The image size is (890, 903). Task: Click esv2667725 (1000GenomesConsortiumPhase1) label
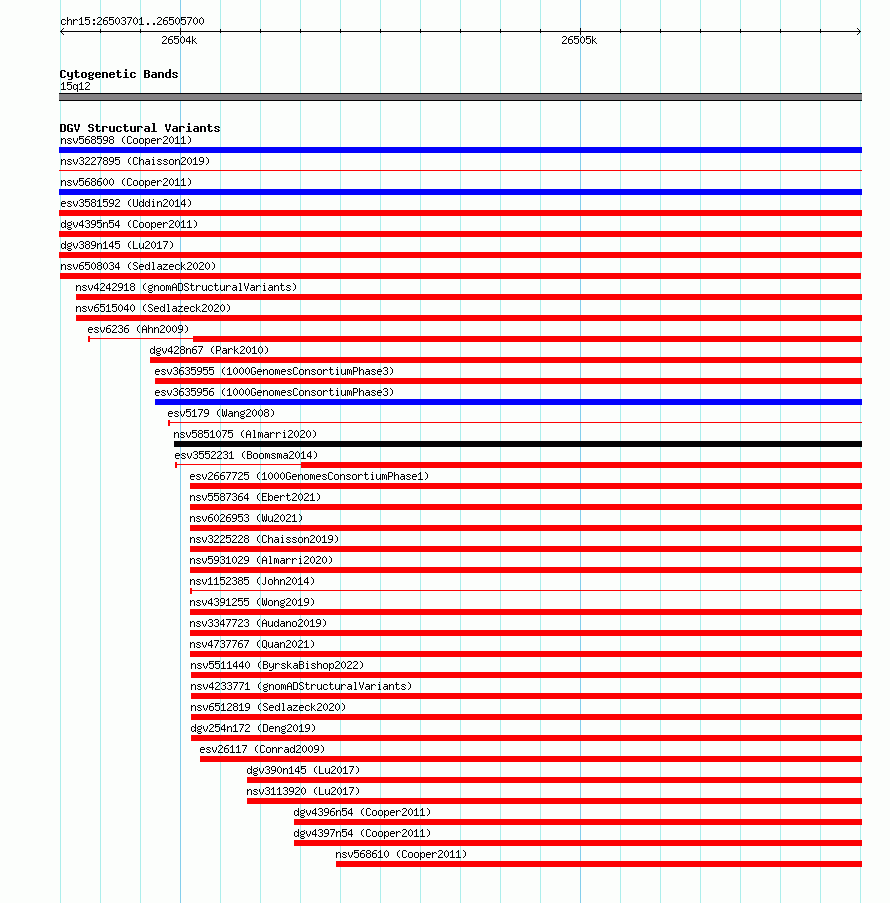coord(309,477)
